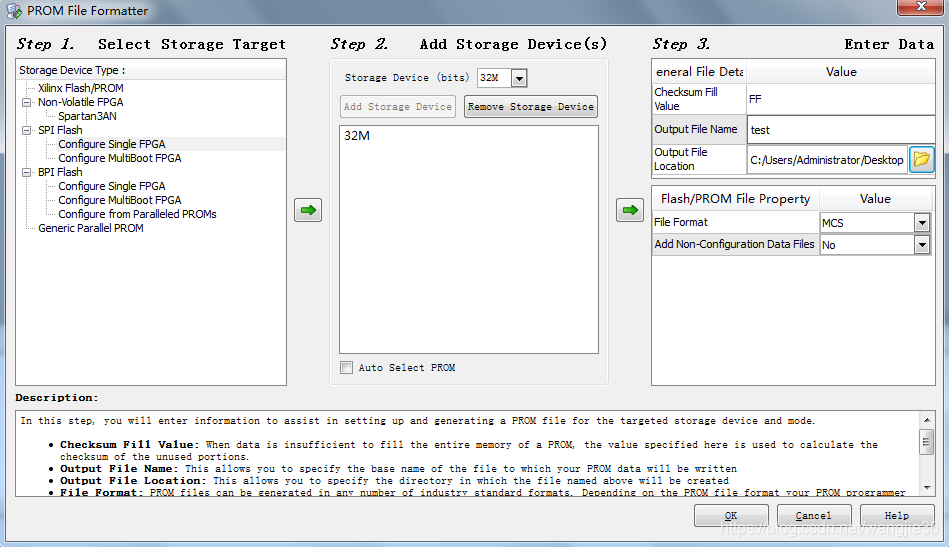Screen dimensions: 949x547
Task: Click the Help button
Action: (896, 516)
